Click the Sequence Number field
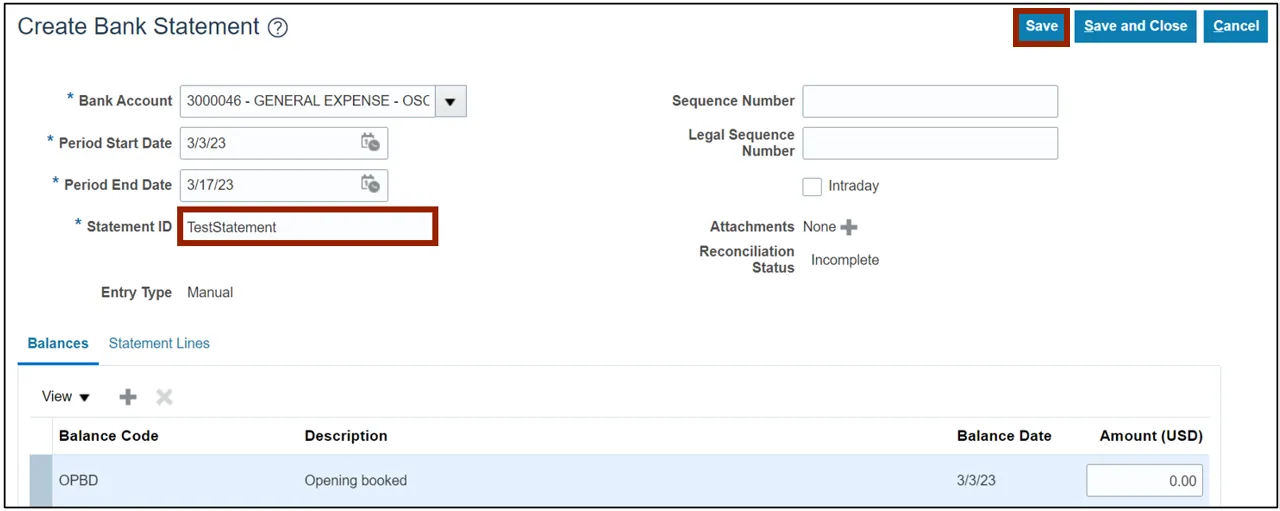Viewport: 1280px width, 511px height. pos(930,101)
